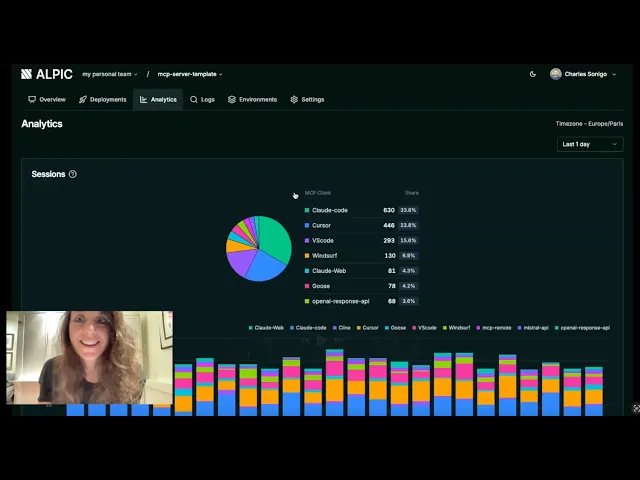Click the webcam video thumbnail
Viewport: 640px width, 480px height.
click(89, 358)
